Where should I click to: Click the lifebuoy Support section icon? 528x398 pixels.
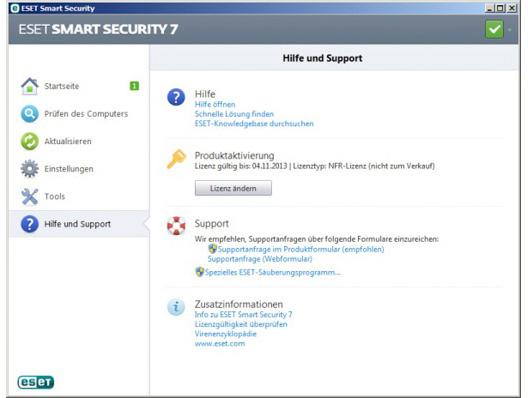(176, 226)
